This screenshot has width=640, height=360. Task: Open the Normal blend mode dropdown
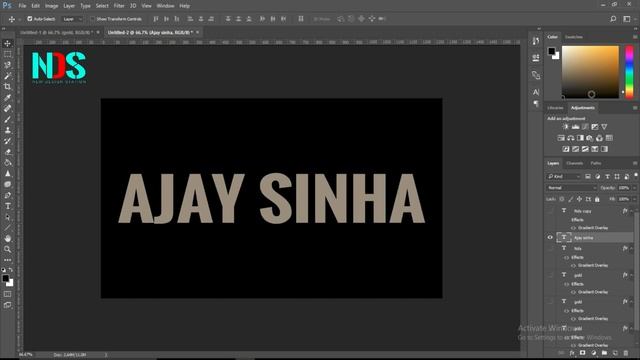click(571, 188)
